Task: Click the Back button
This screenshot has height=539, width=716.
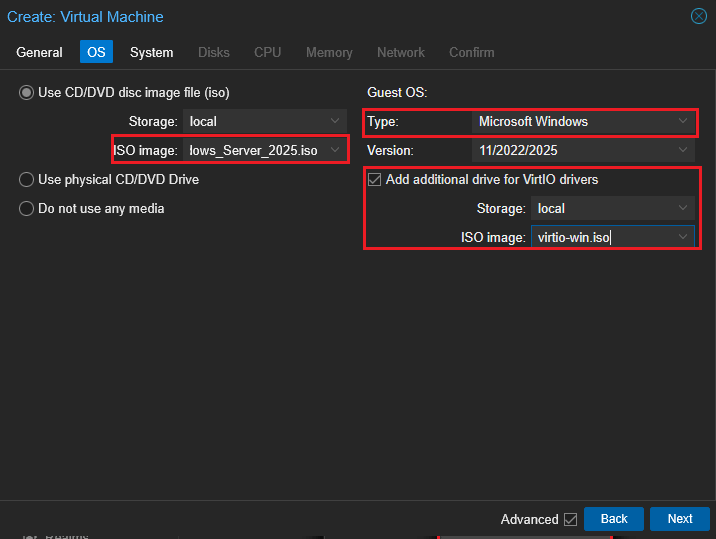Action: [x=614, y=519]
